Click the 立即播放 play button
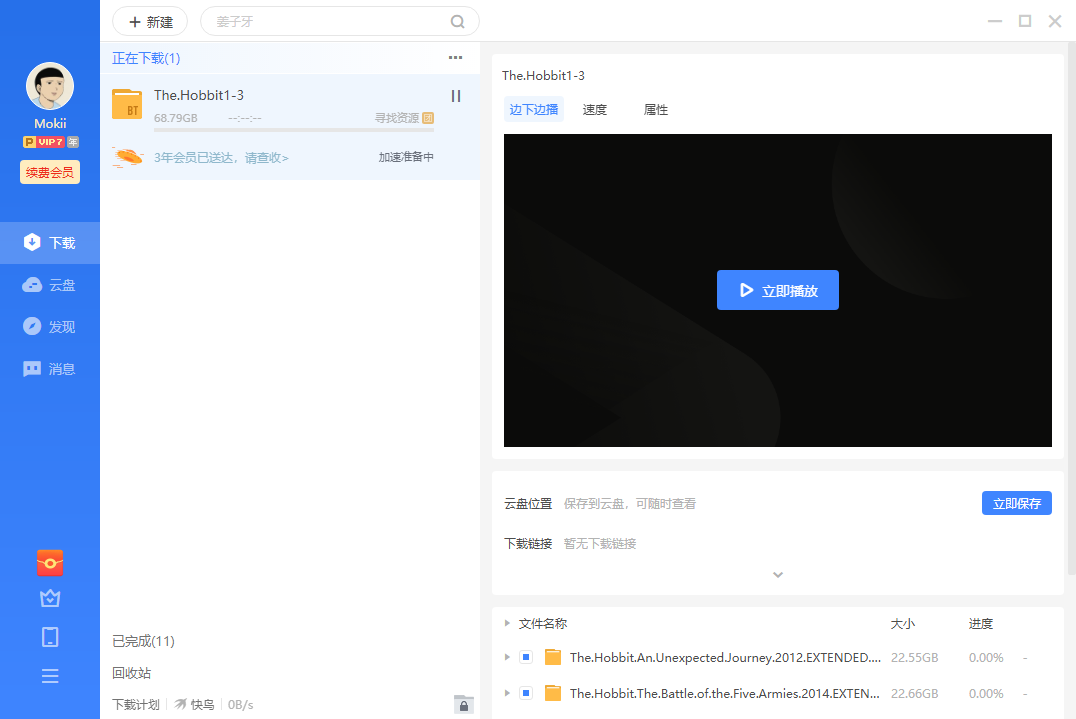Screen dimensions: 1076x719 [x=777, y=290]
